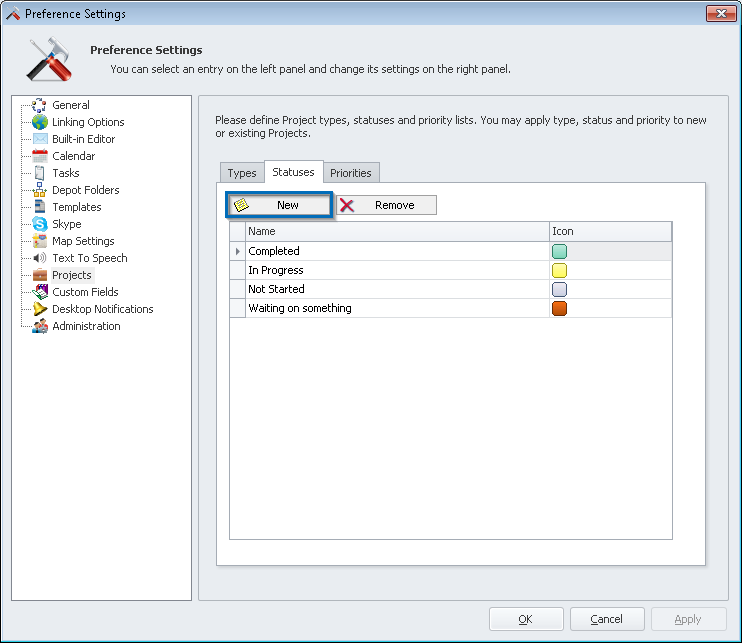Viewport: 742px width, 643px height.
Task: Click the Administration icon in the sidebar
Action: [40, 326]
